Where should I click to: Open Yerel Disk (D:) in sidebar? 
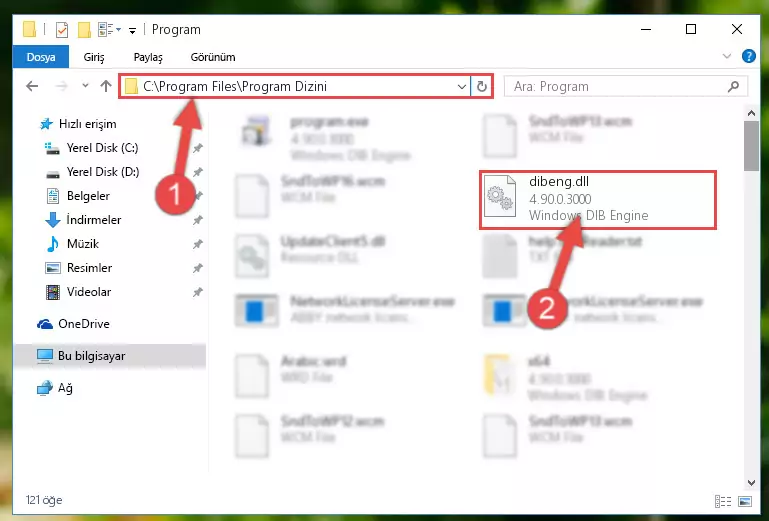click(92, 172)
